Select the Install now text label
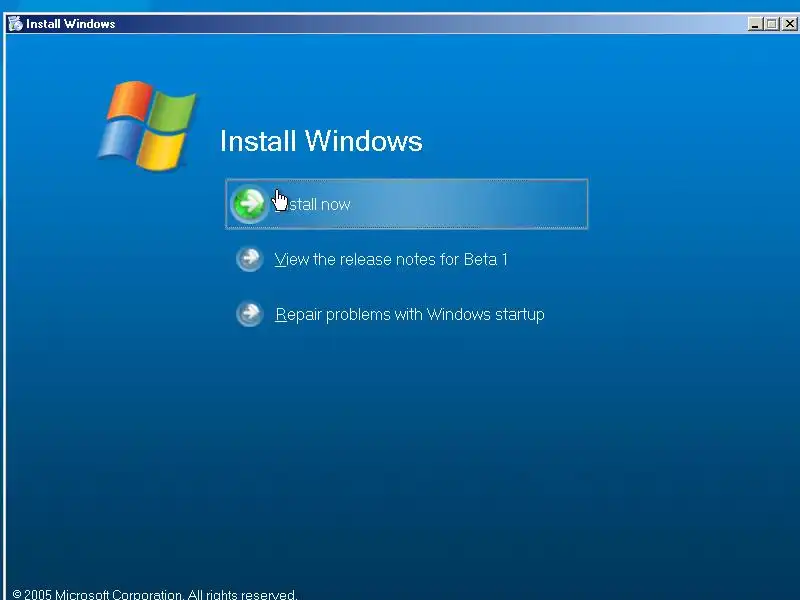 (312, 205)
